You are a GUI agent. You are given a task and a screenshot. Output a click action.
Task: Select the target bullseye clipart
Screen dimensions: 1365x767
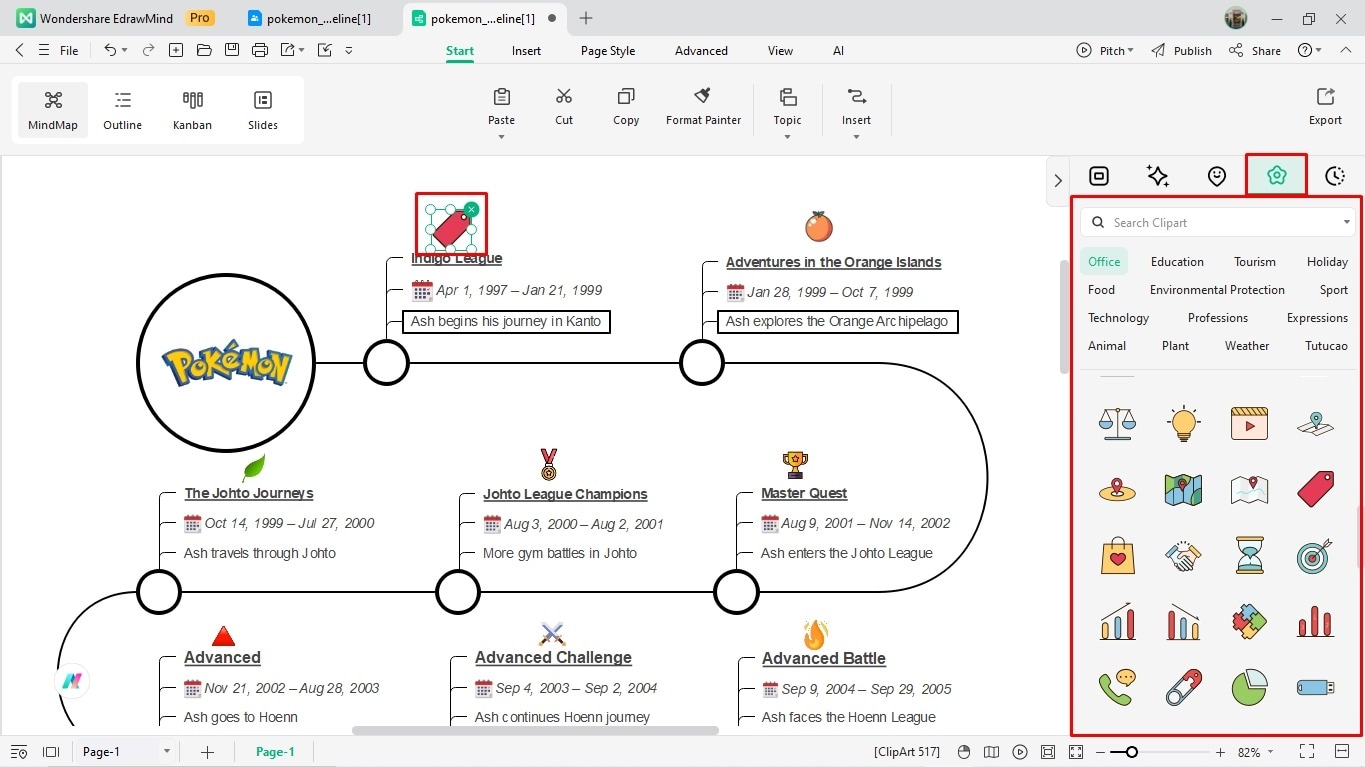[x=1315, y=556]
